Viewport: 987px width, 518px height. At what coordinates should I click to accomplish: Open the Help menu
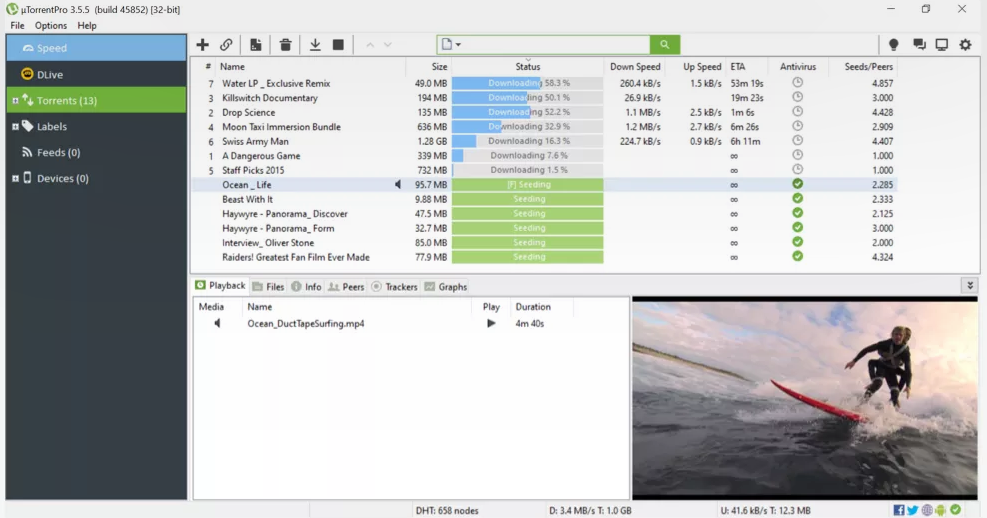(87, 26)
